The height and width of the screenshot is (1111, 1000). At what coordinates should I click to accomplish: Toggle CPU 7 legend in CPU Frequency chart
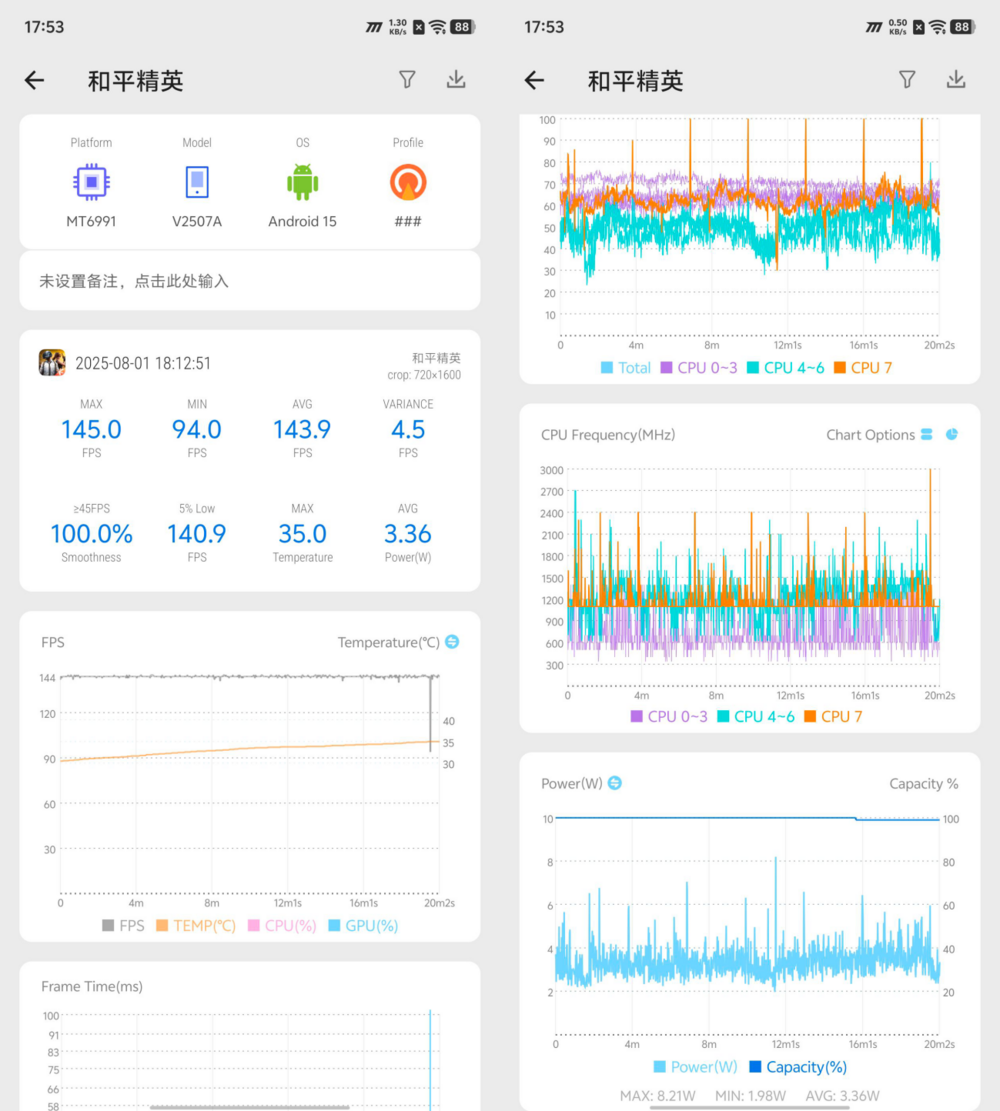pos(833,716)
